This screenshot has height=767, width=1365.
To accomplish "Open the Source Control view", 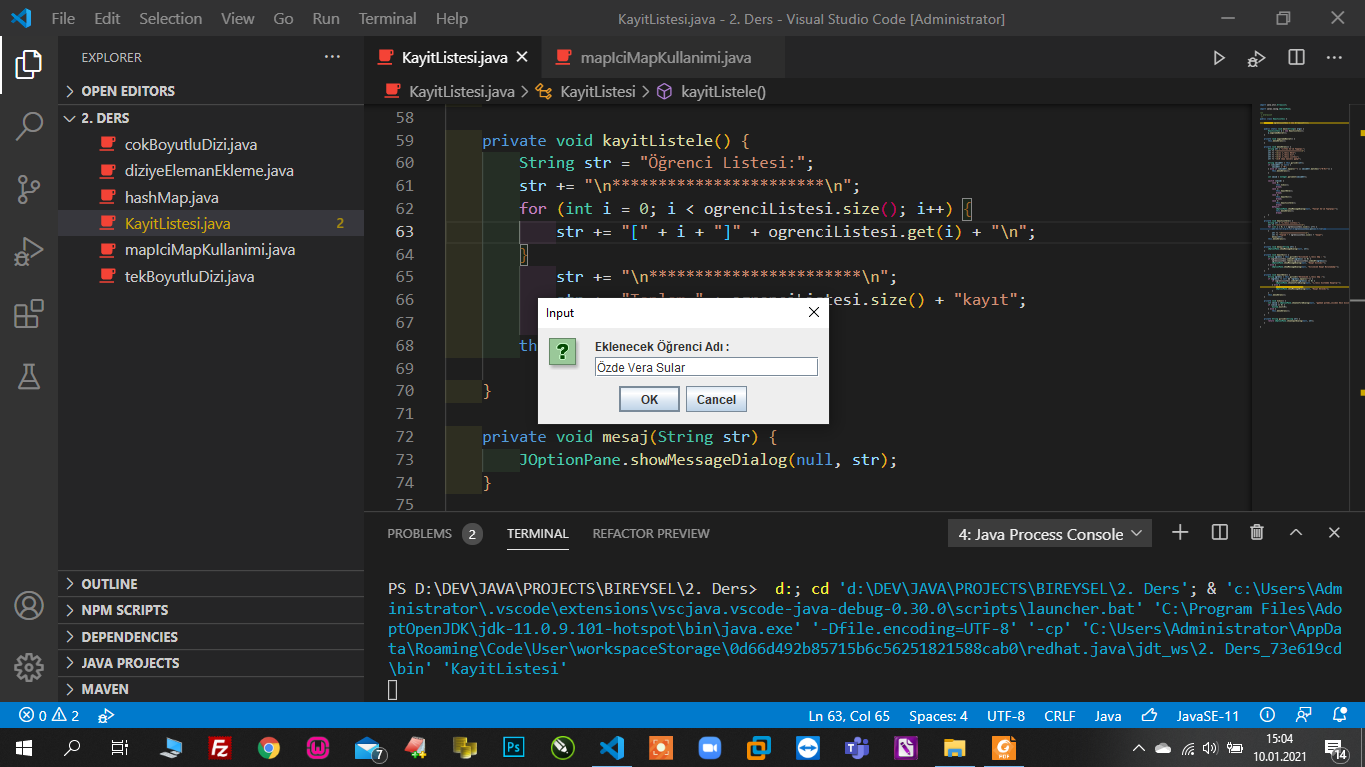I will pos(29,188).
